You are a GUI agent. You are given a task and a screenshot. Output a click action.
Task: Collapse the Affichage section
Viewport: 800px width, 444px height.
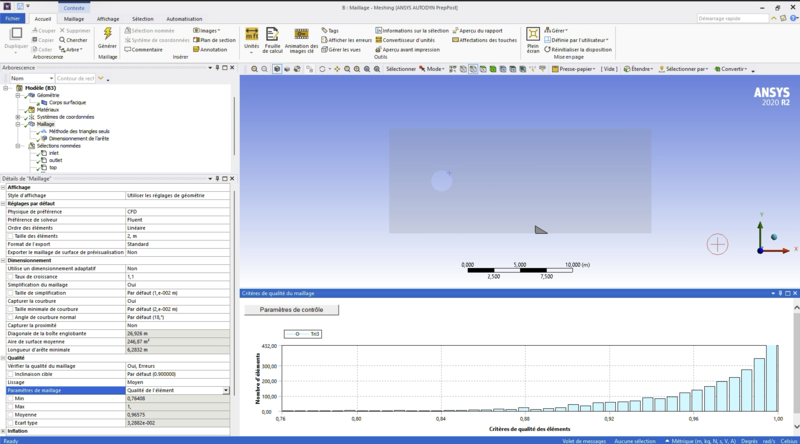pyautogui.click(x=3, y=187)
